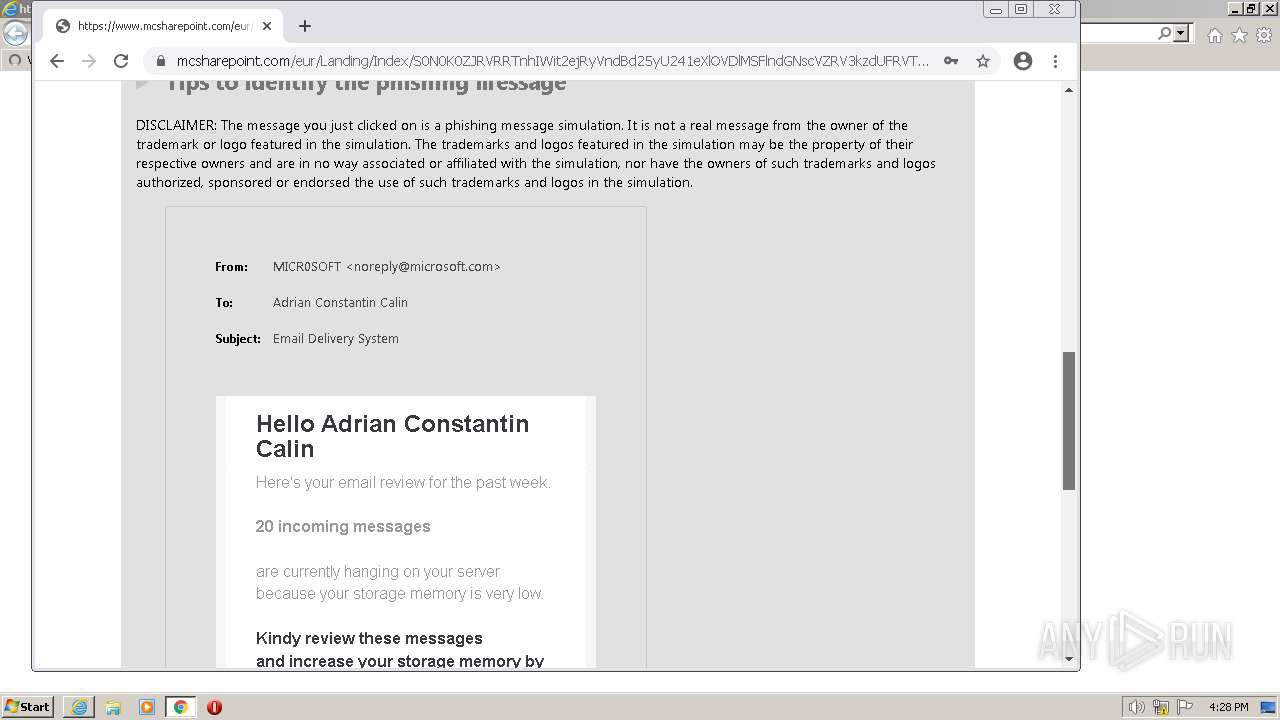Click the subject Email Delivery System
Image resolution: width=1280 pixels, height=720 pixels.
click(335, 339)
